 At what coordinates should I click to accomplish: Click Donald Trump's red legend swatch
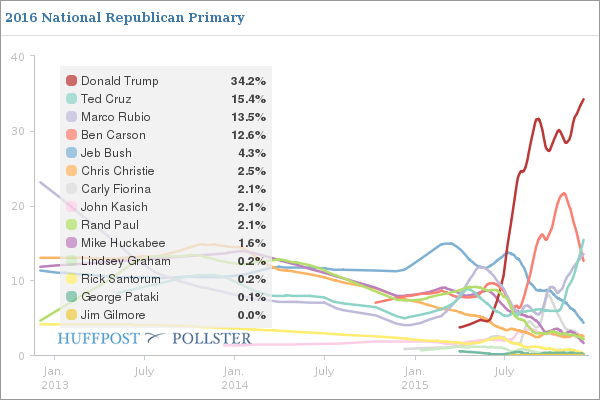tap(71, 81)
